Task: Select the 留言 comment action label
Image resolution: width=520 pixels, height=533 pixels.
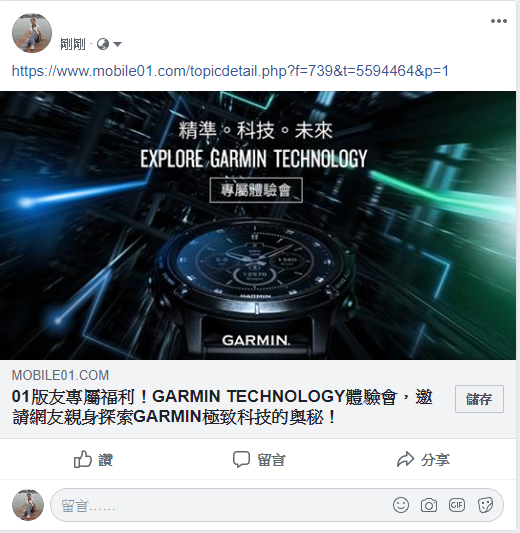Action: (271, 460)
